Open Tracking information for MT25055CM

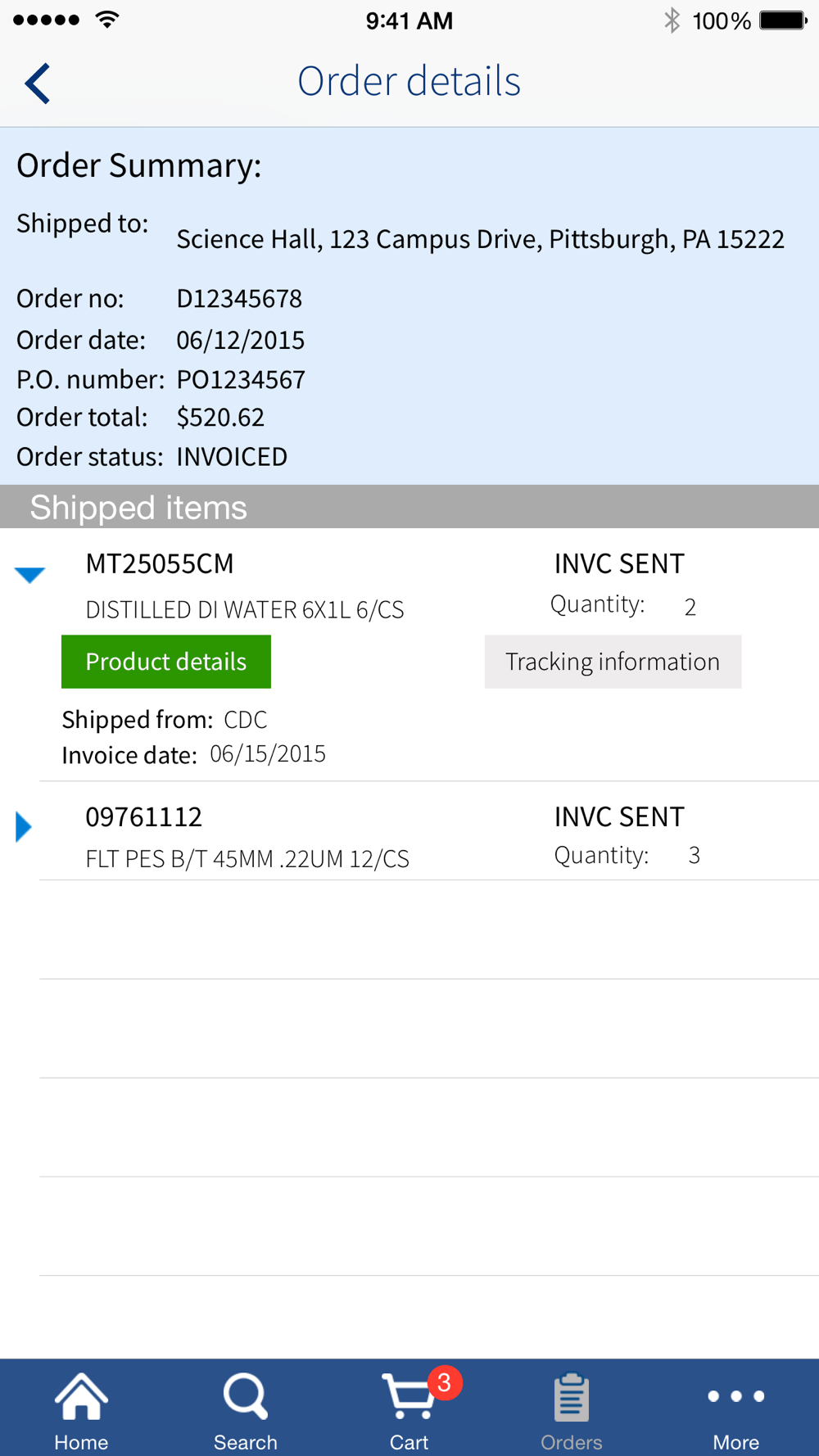[x=613, y=662]
